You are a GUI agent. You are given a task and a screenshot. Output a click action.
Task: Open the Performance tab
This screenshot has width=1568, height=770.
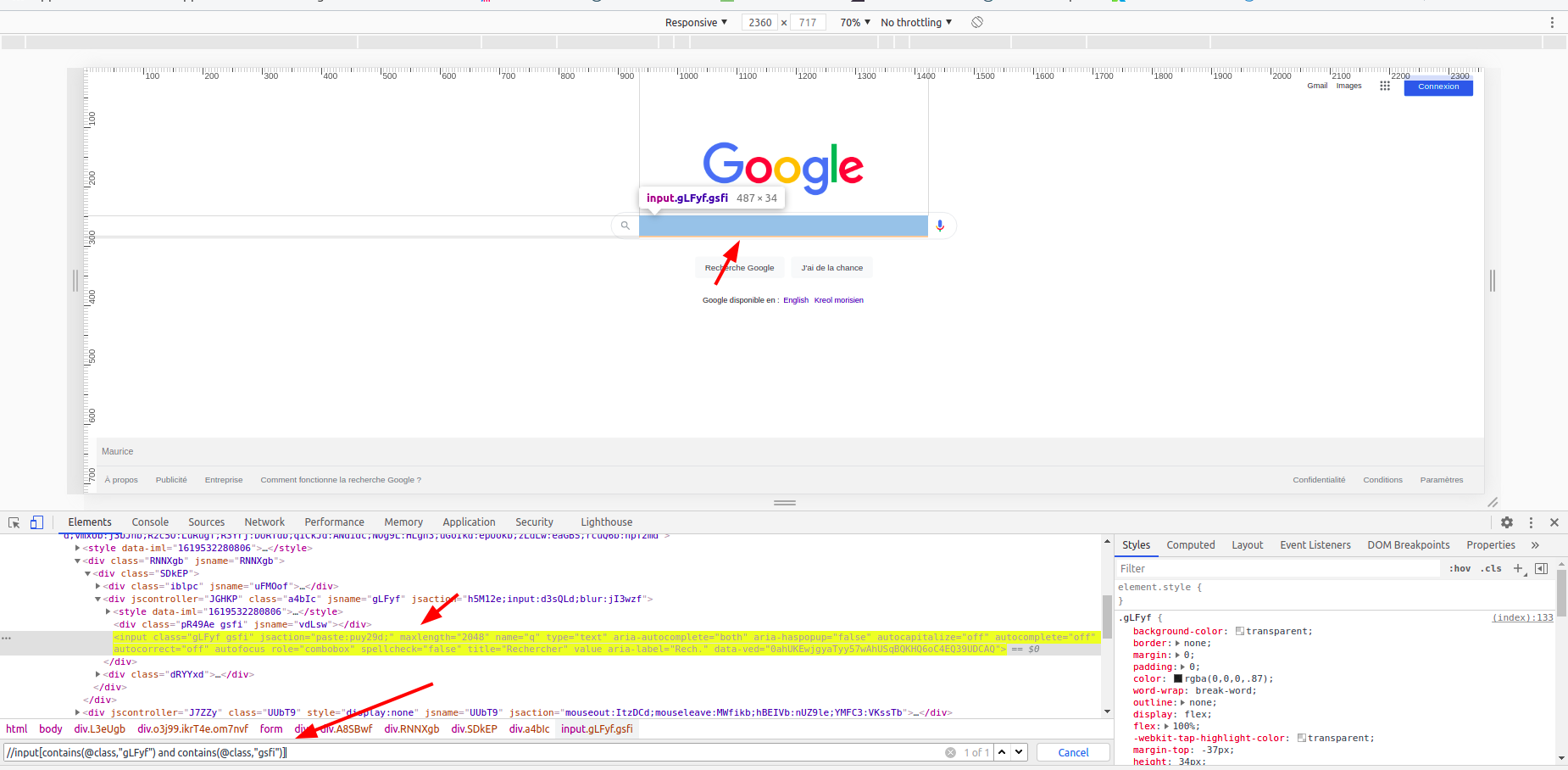click(335, 522)
